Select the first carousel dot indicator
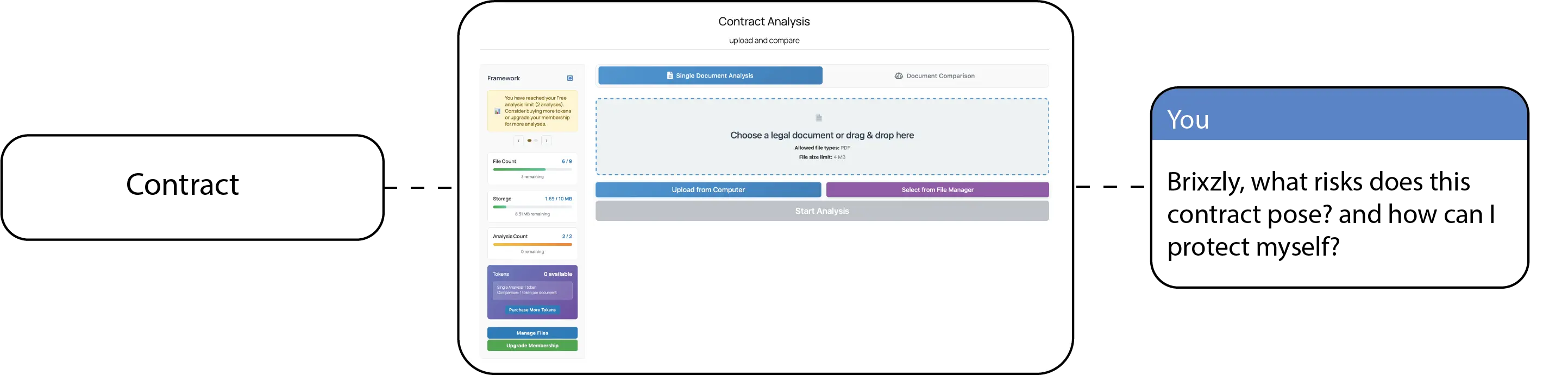Screen dimensions: 1568x375 pos(530,141)
